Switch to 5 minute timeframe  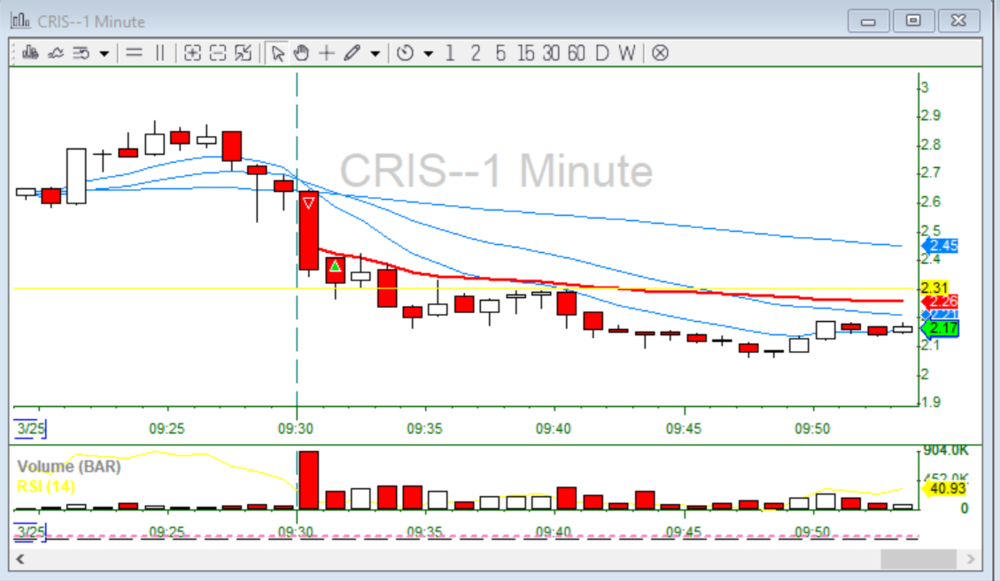(500, 53)
